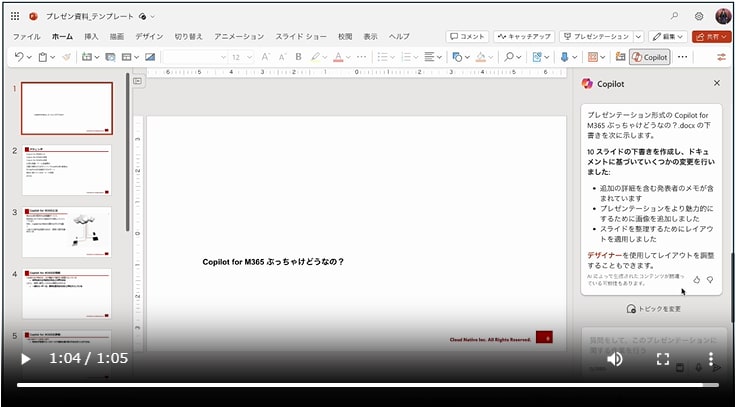Image resolution: width=738 pixels, height=407 pixels.
Task: Click the picture insert icon
Action: [150, 57]
